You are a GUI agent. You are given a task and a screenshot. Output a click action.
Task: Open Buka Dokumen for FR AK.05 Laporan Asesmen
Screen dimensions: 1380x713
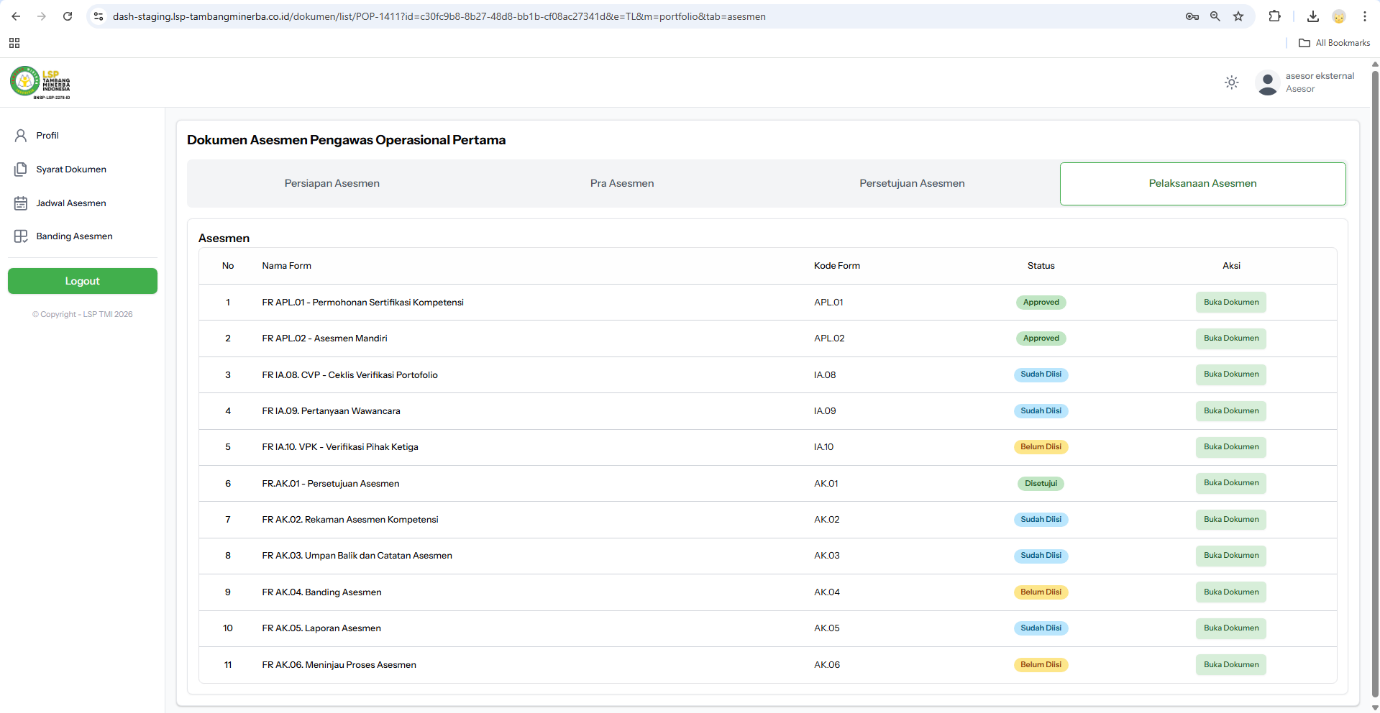[1231, 628]
